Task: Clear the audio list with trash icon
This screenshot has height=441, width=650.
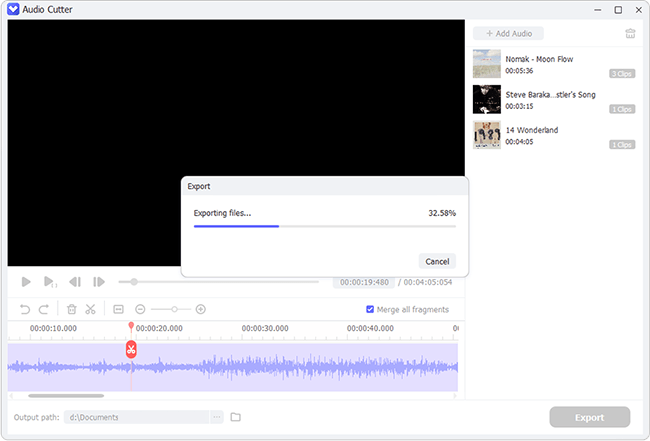Action: [x=630, y=34]
